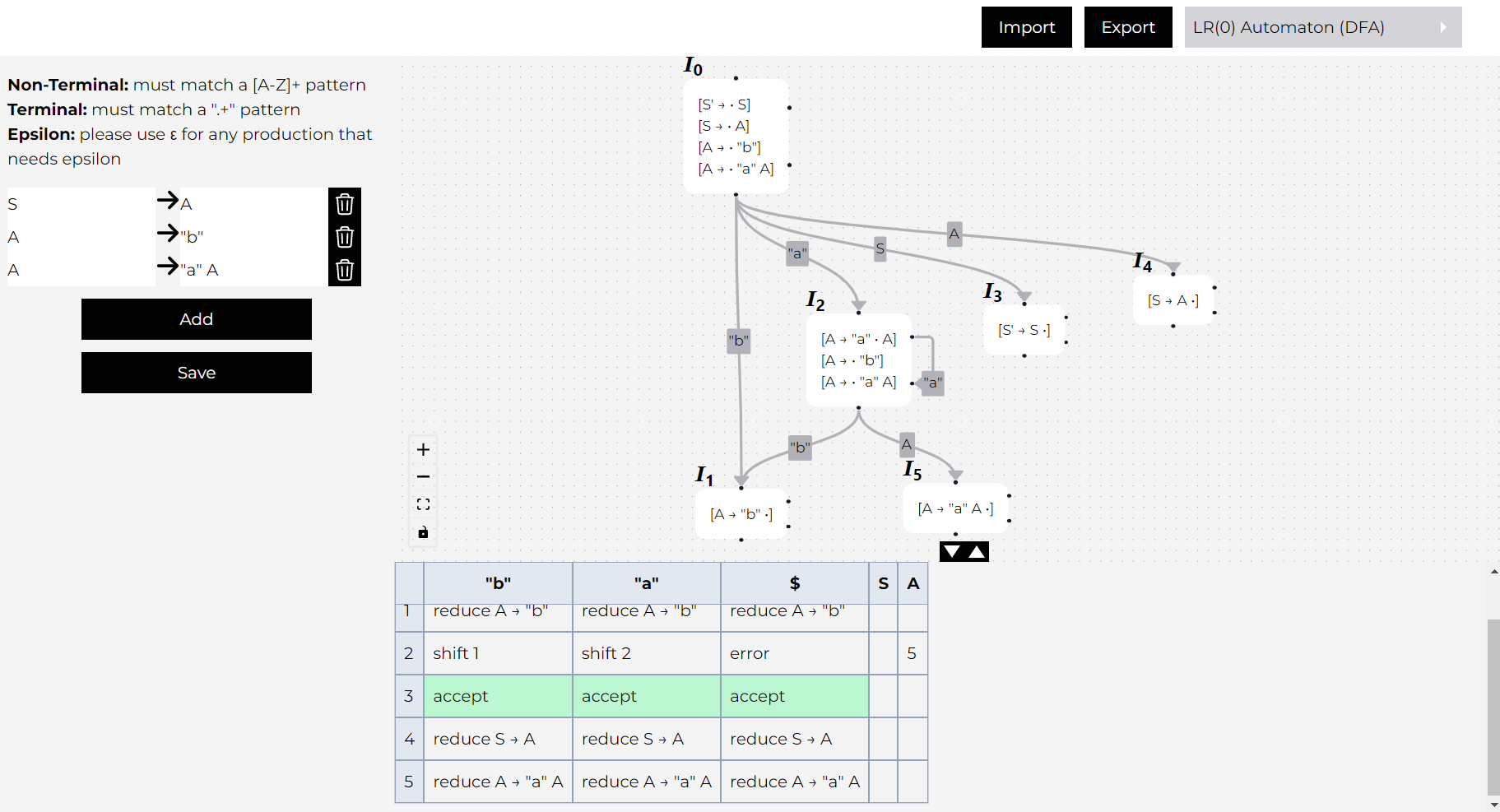1500x812 pixels.
Task: Save the grammar
Action: [196, 373]
